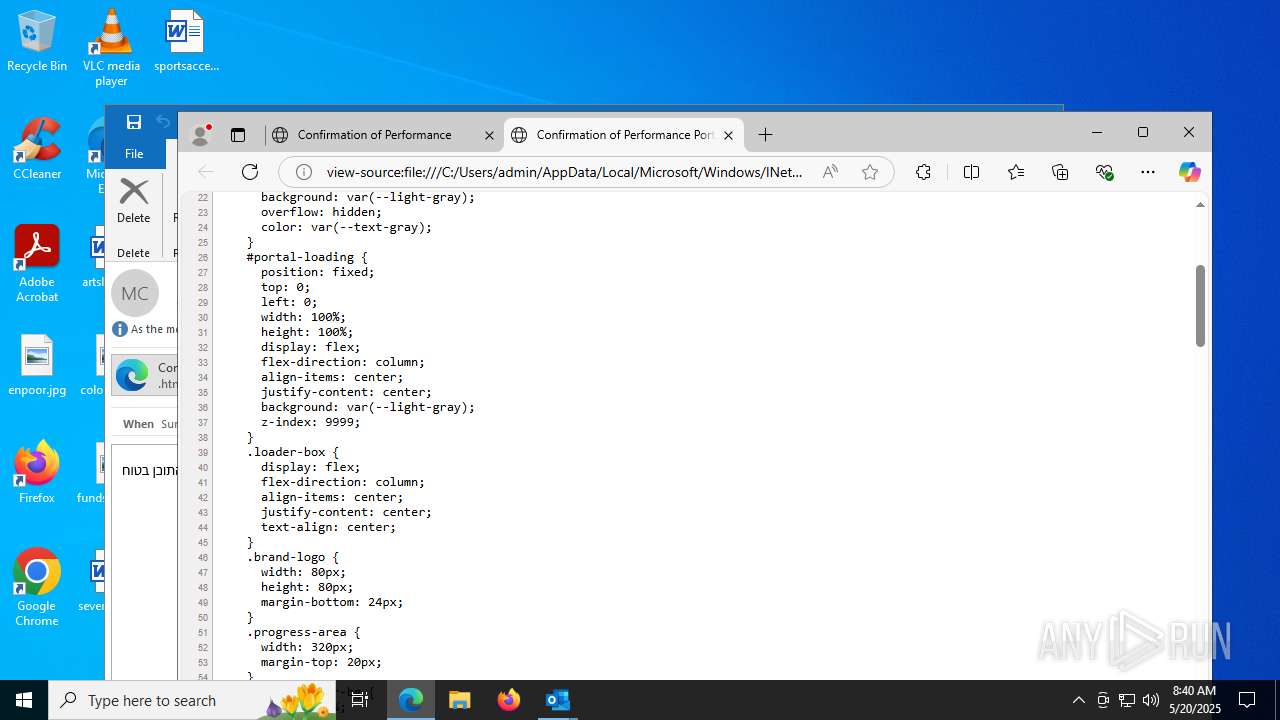Open the Extensions puzzle icon

(x=923, y=172)
